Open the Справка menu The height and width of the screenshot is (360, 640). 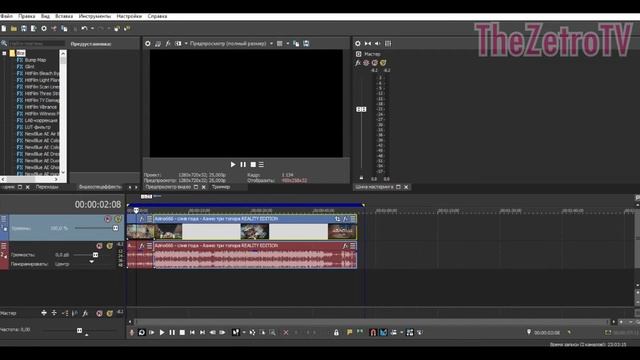point(157,16)
